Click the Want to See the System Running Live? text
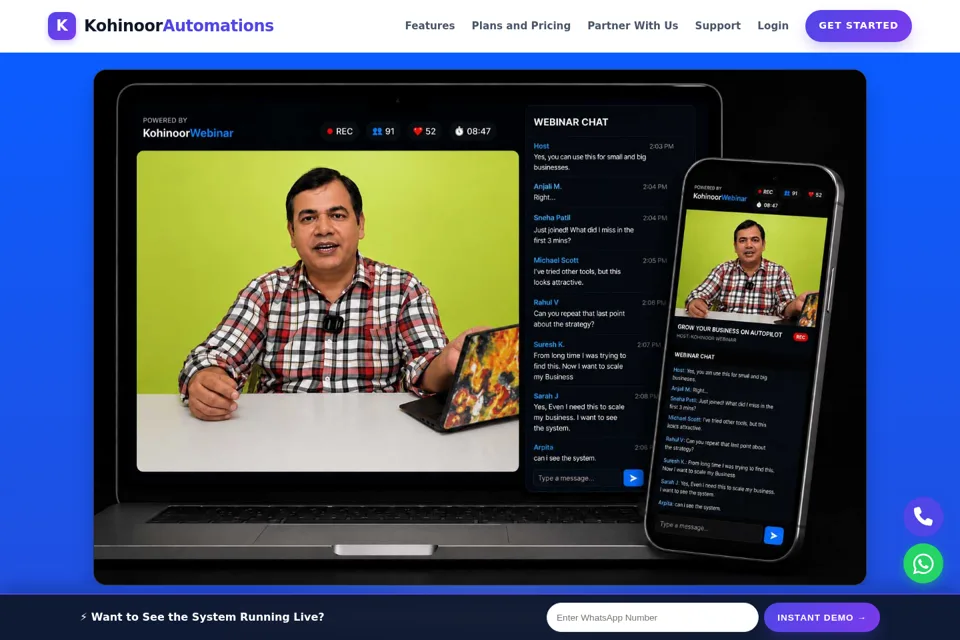 click(x=208, y=617)
